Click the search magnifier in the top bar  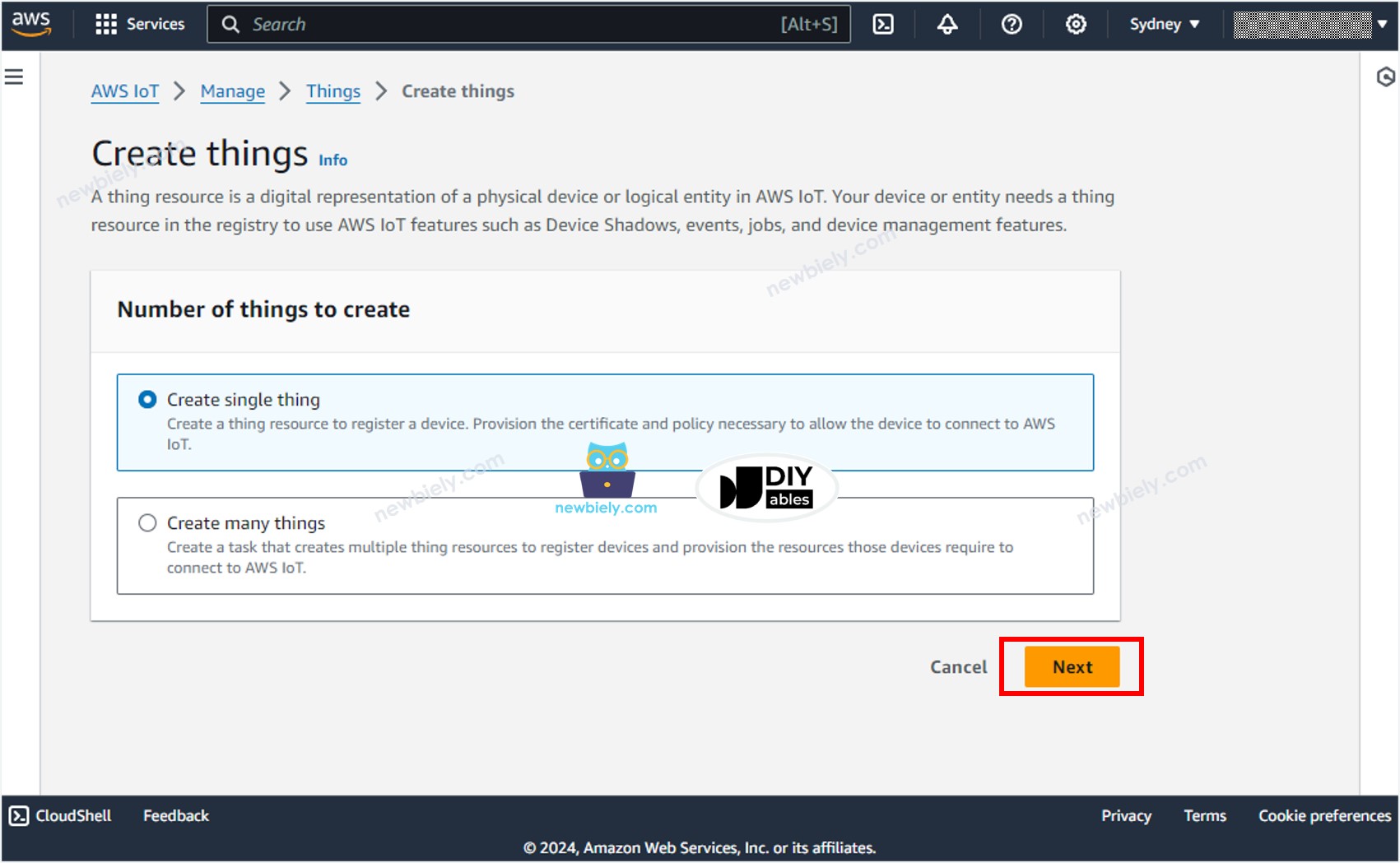[231, 24]
